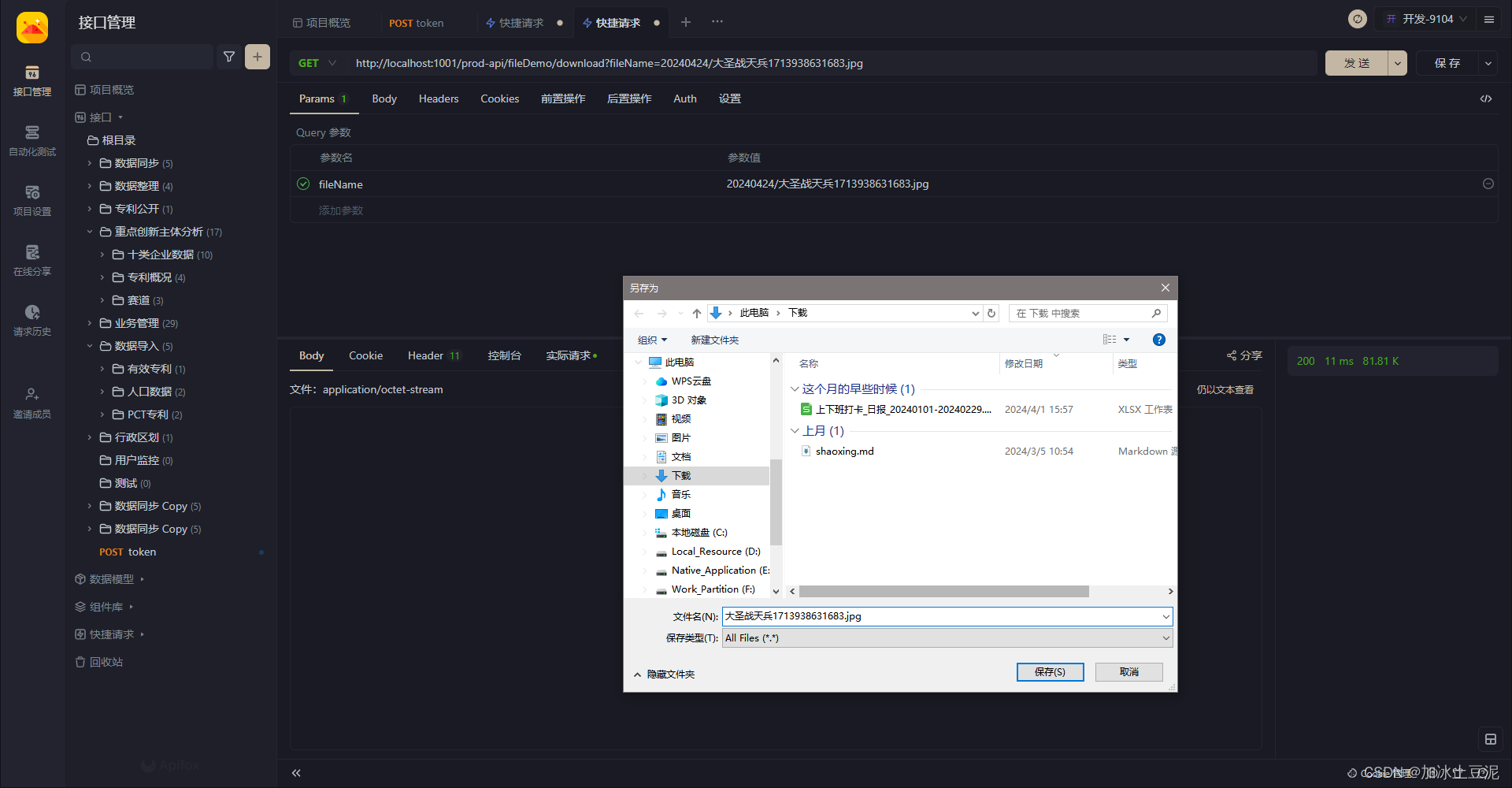
Task: Click the 添加参数 placeholder row
Action: [x=341, y=210]
